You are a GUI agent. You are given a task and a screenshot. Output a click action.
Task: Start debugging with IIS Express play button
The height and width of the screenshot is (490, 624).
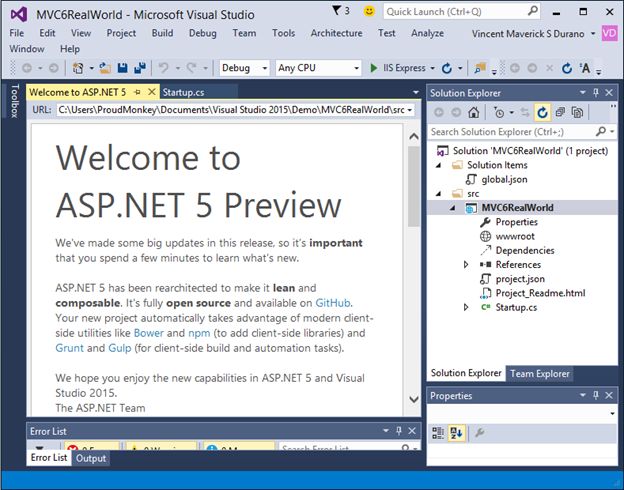click(374, 68)
